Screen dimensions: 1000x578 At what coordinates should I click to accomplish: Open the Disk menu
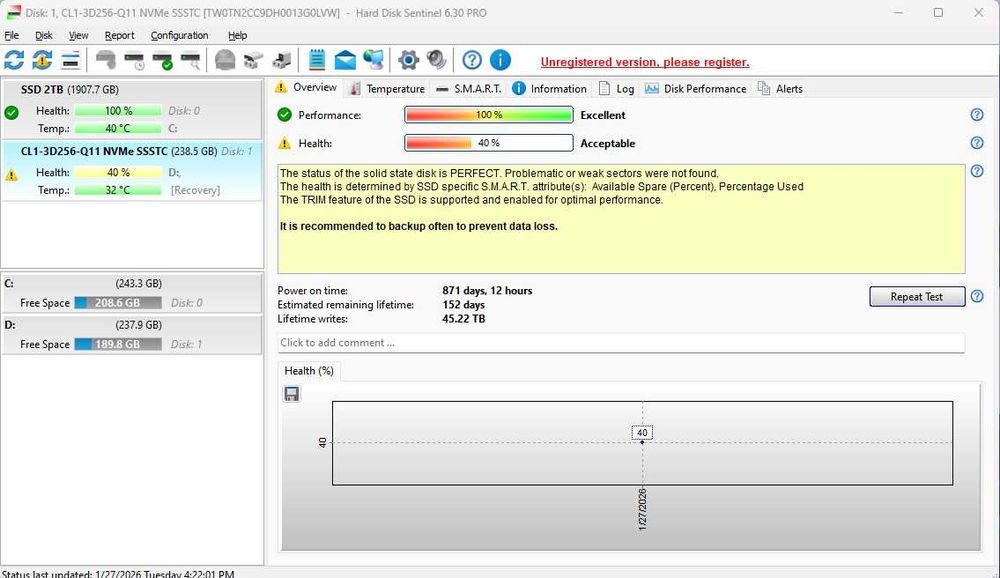tap(43, 36)
